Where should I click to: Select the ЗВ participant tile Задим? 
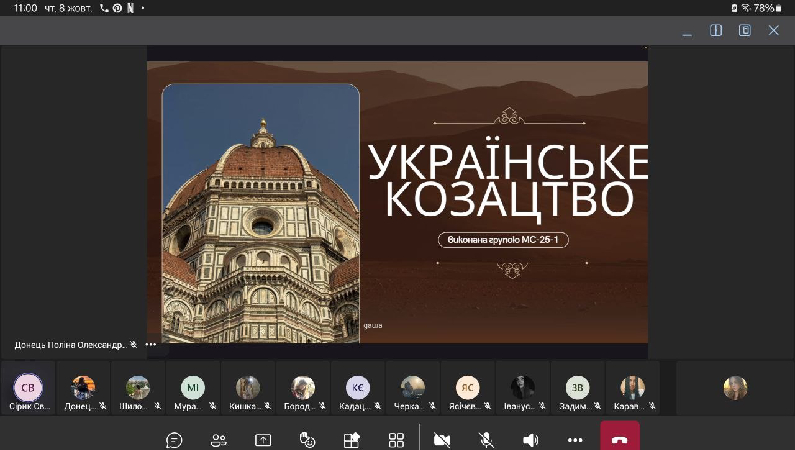pyautogui.click(x=577, y=388)
